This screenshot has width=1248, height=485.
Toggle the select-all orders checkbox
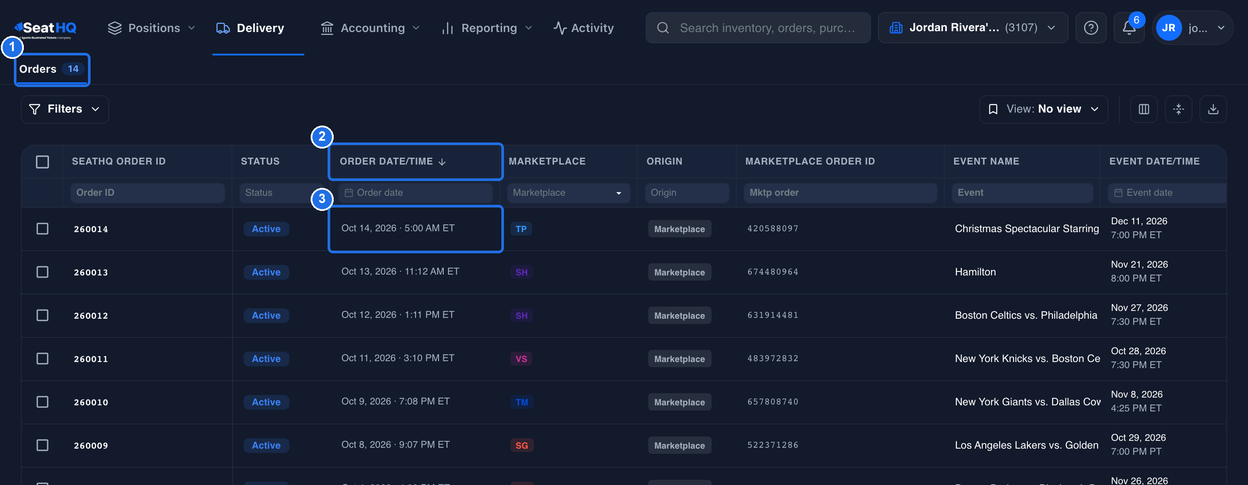tap(42, 161)
